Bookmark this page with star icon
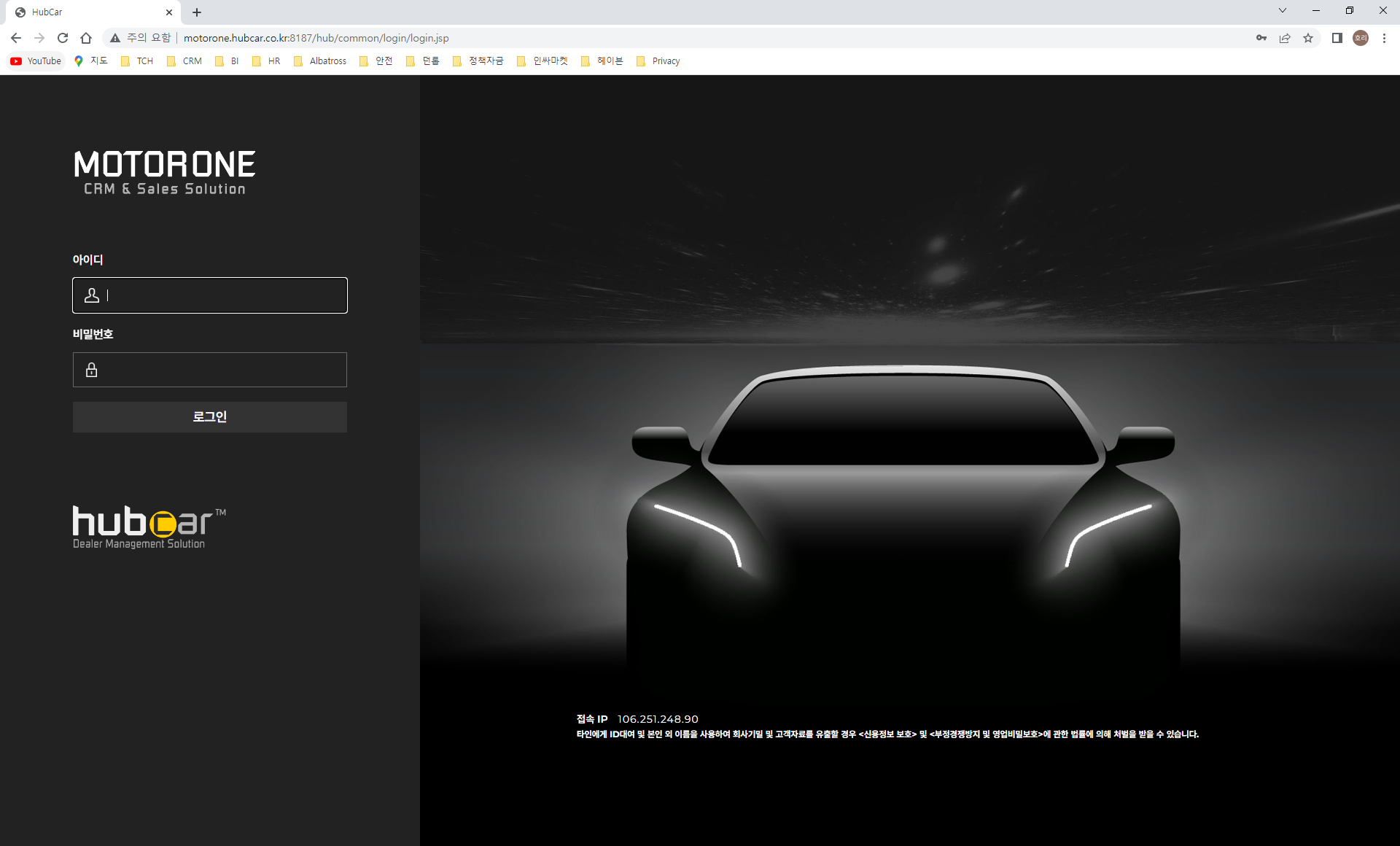Screen dimensions: 1400x846 1308,38
